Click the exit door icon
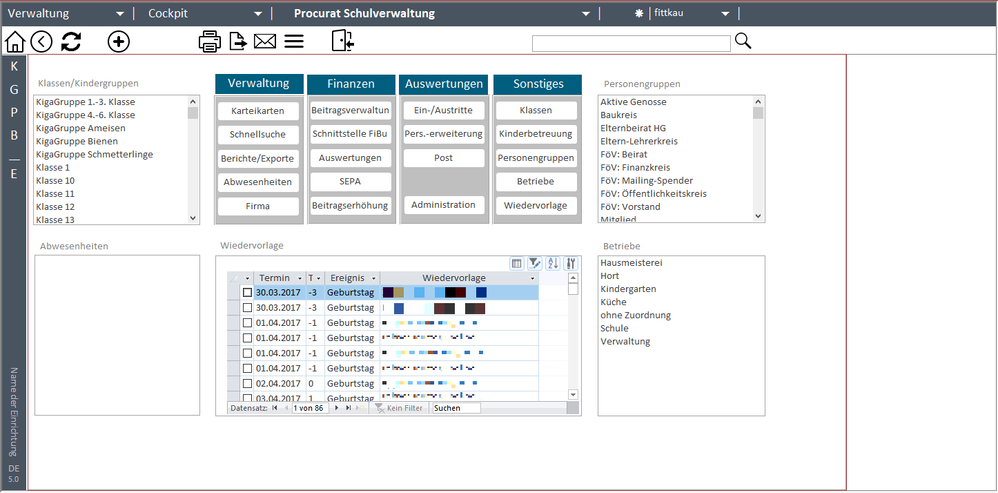This screenshot has height=493, width=998. [x=342, y=41]
